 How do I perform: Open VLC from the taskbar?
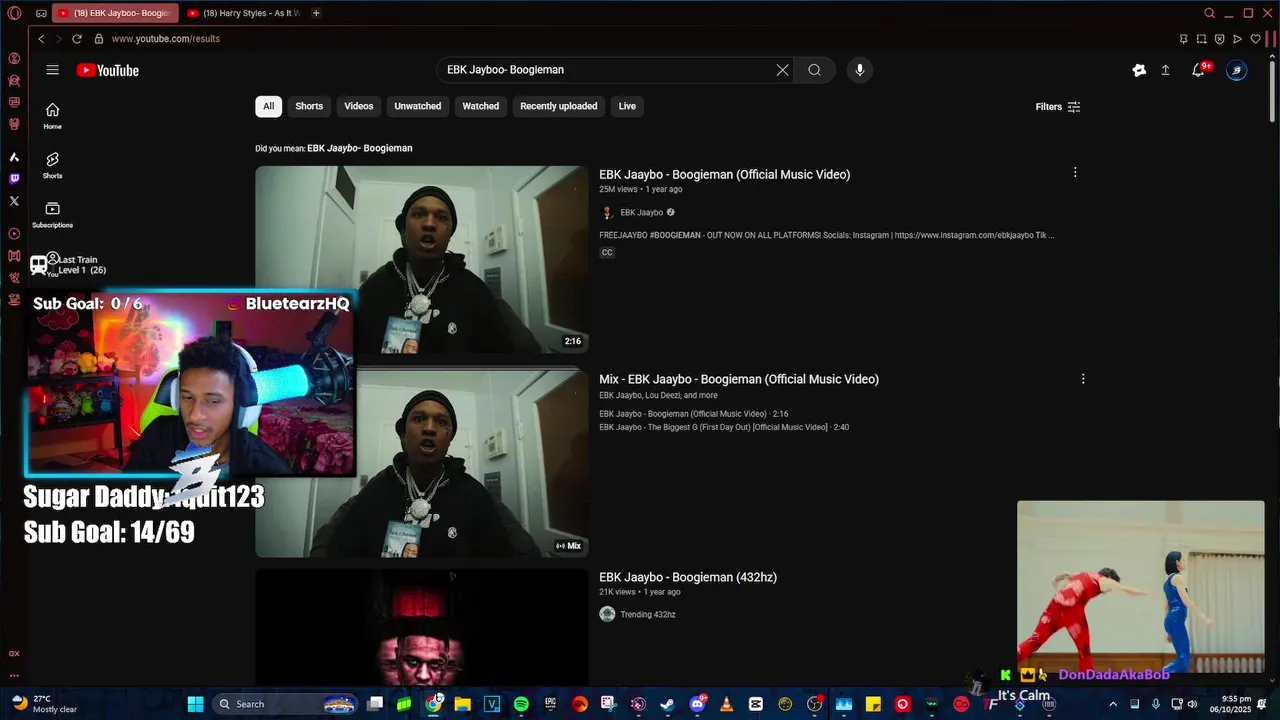[x=726, y=704]
